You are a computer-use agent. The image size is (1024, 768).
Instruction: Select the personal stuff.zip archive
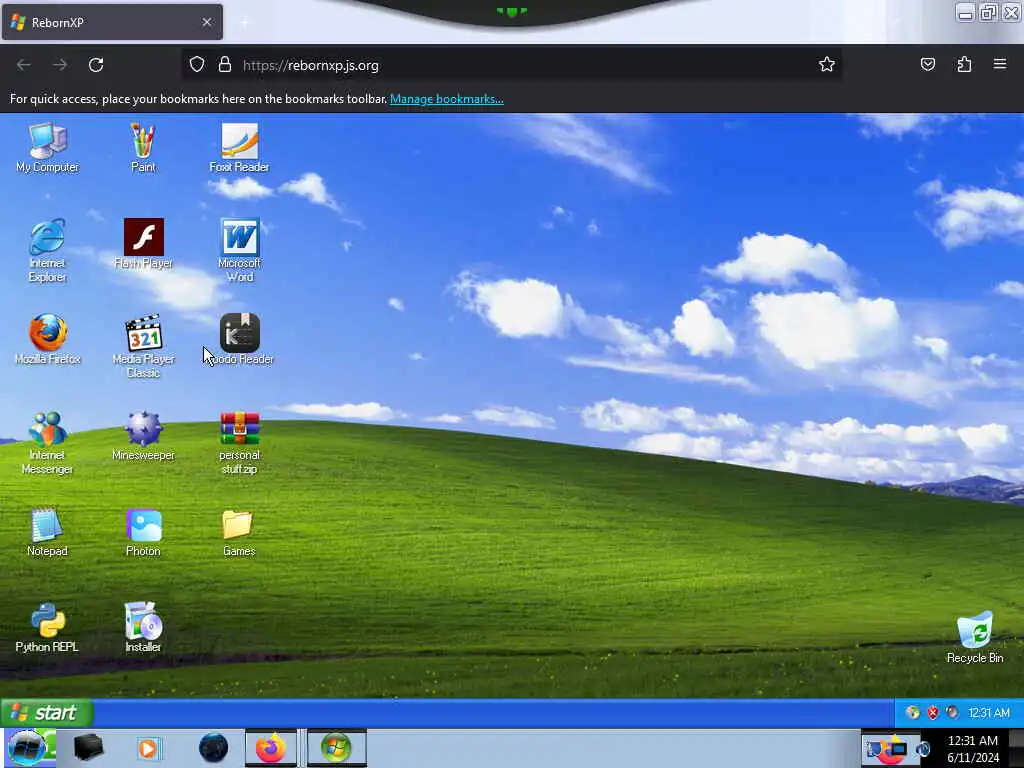(x=240, y=443)
